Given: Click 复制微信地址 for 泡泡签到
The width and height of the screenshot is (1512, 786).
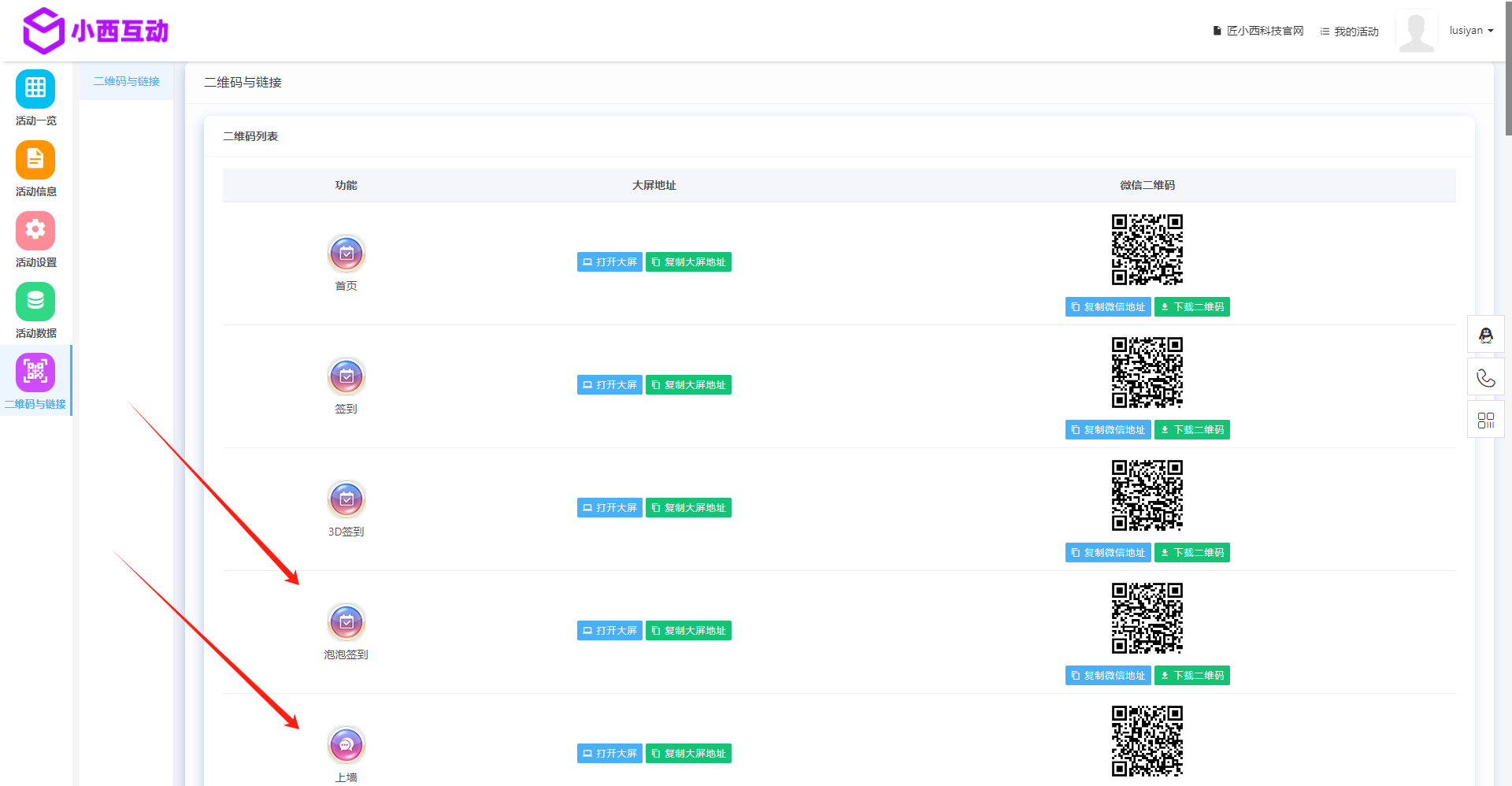Looking at the screenshot, I should pyautogui.click(x=1108, y=676).
